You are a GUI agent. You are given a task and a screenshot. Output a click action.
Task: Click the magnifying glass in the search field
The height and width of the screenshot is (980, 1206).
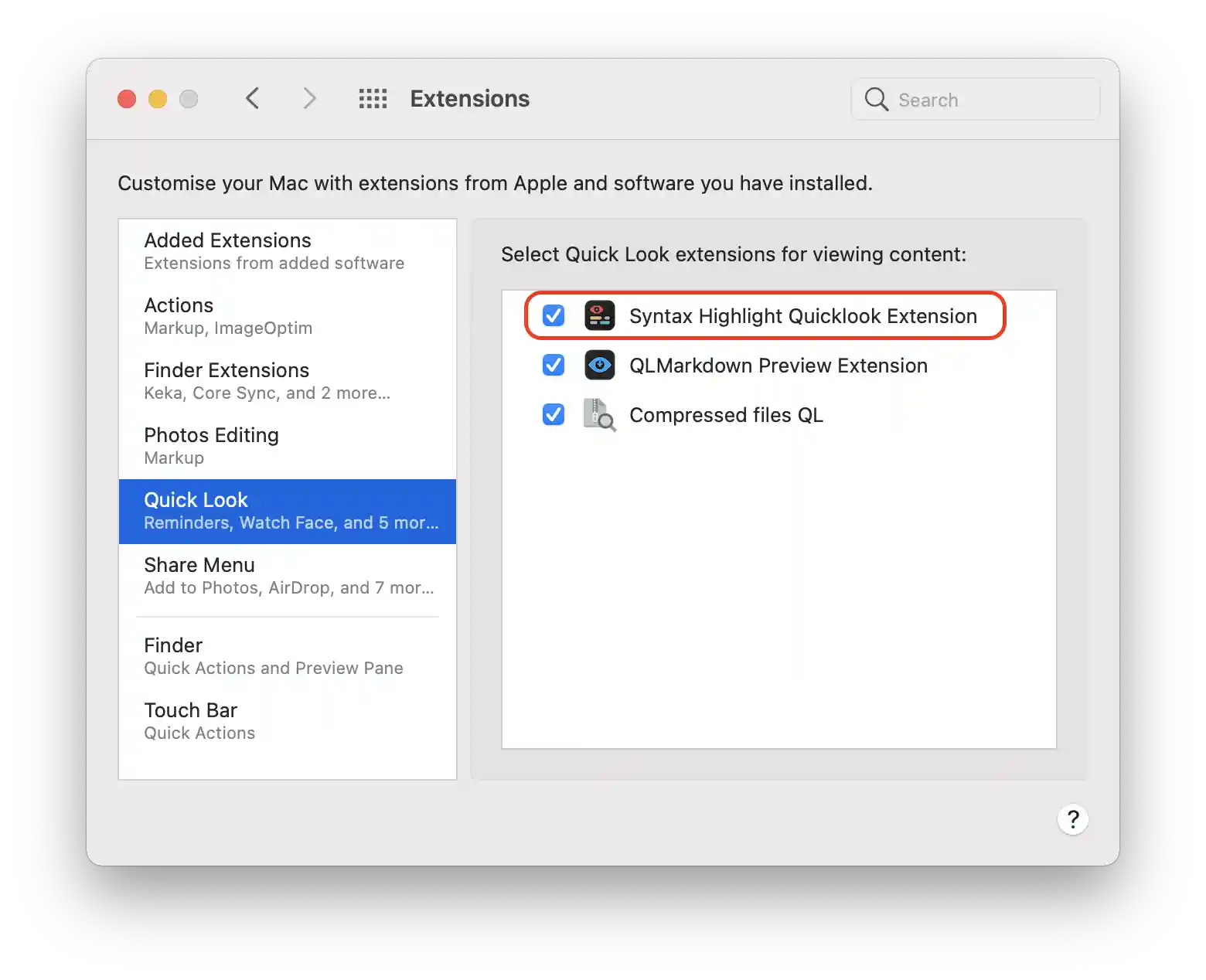[x=875, y=99]
